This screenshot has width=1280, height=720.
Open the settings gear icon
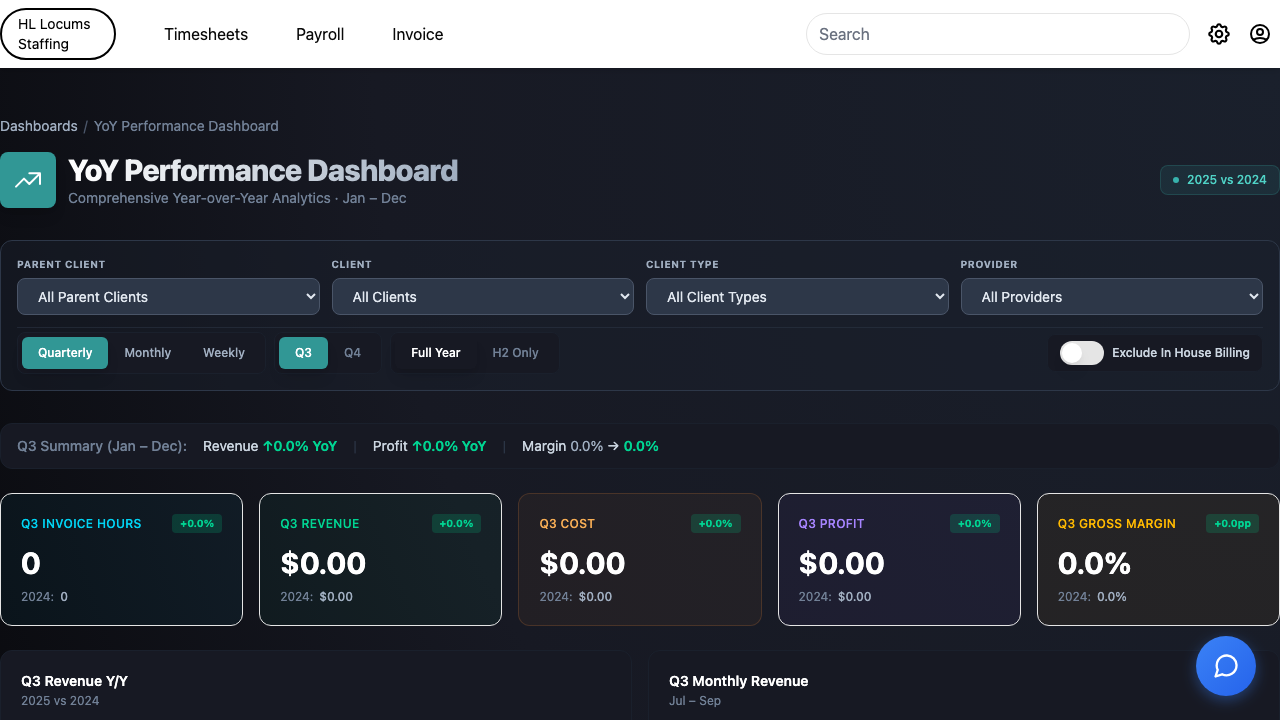(1218, 34)
